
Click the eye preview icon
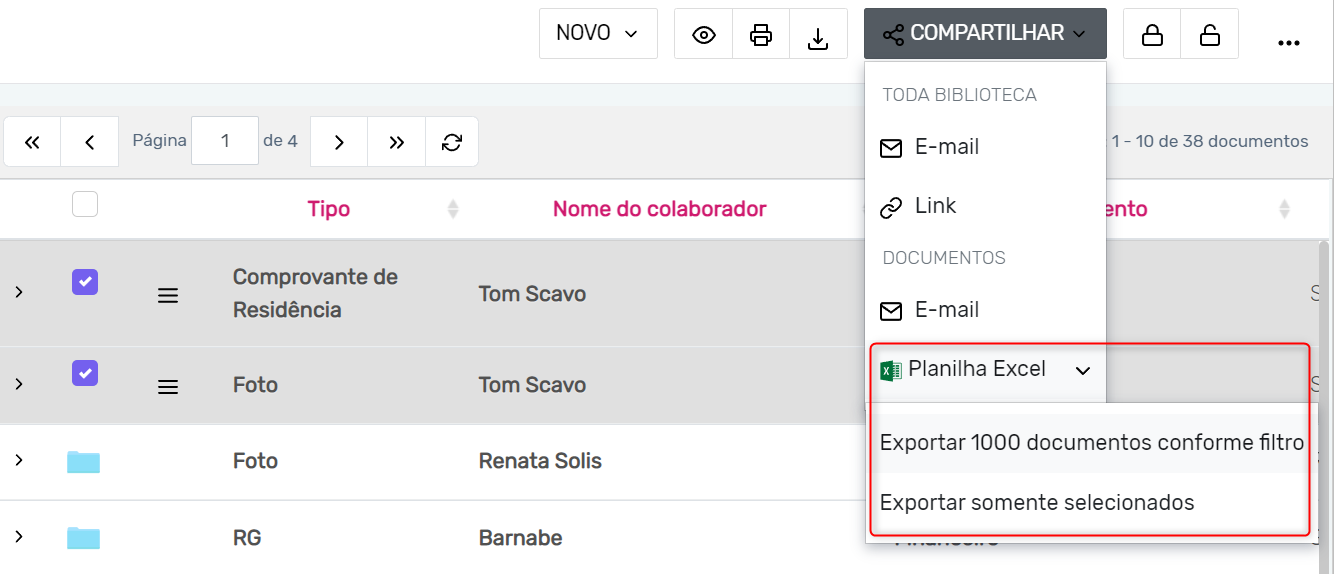tap(704, 35)
